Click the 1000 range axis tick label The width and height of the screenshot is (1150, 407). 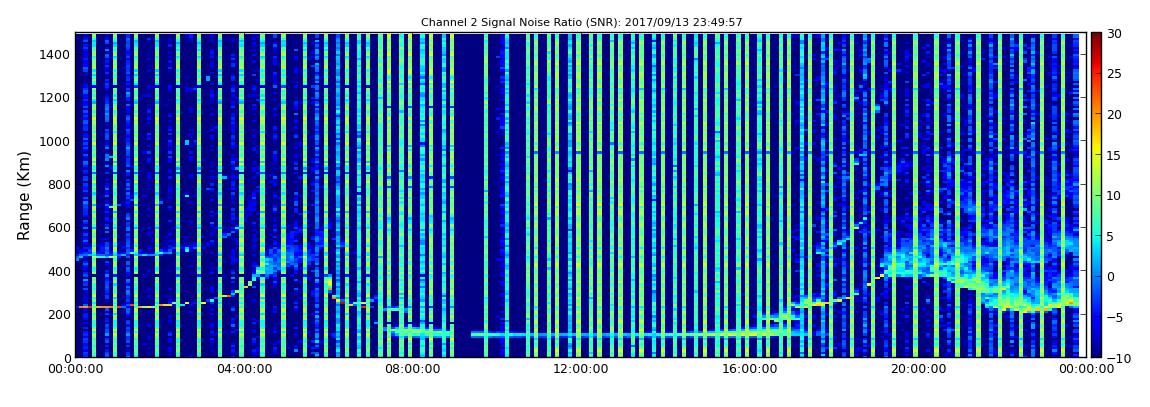[56, 141]
